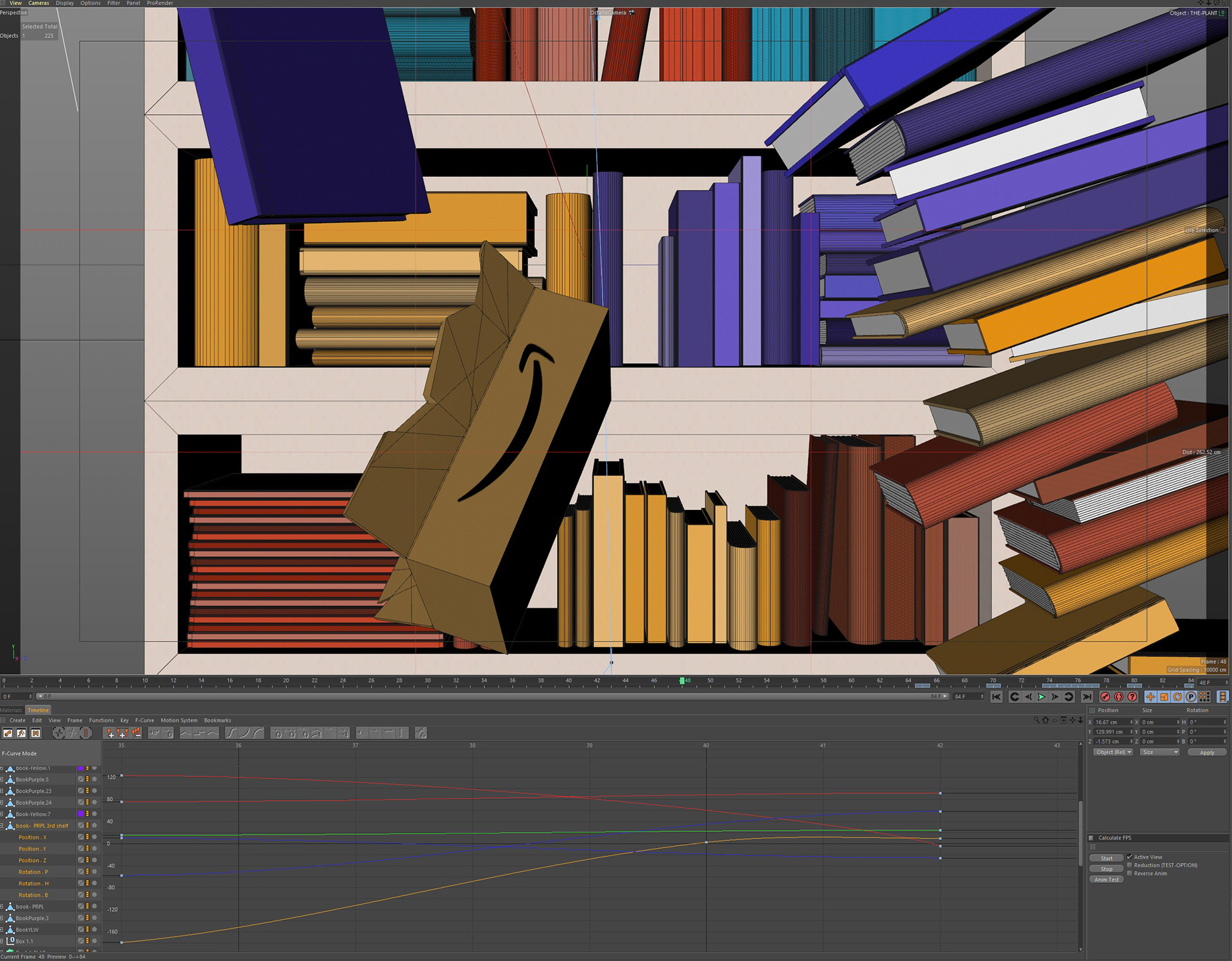The image size is (1232, 961).
Task: Apply ease-in curve tangent icon
Action: point(245,733)
